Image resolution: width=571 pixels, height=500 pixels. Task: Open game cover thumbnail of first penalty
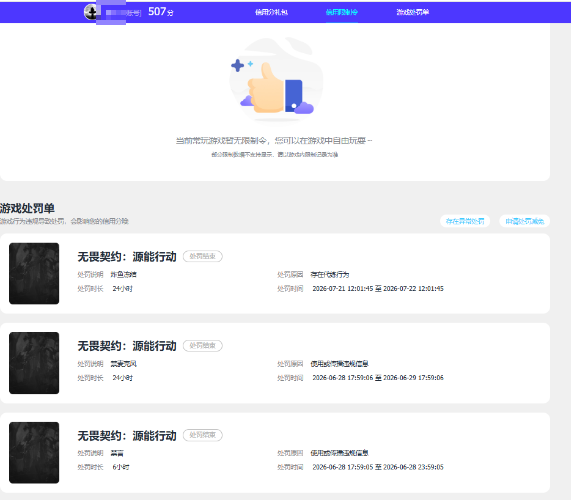click(34, 273)
